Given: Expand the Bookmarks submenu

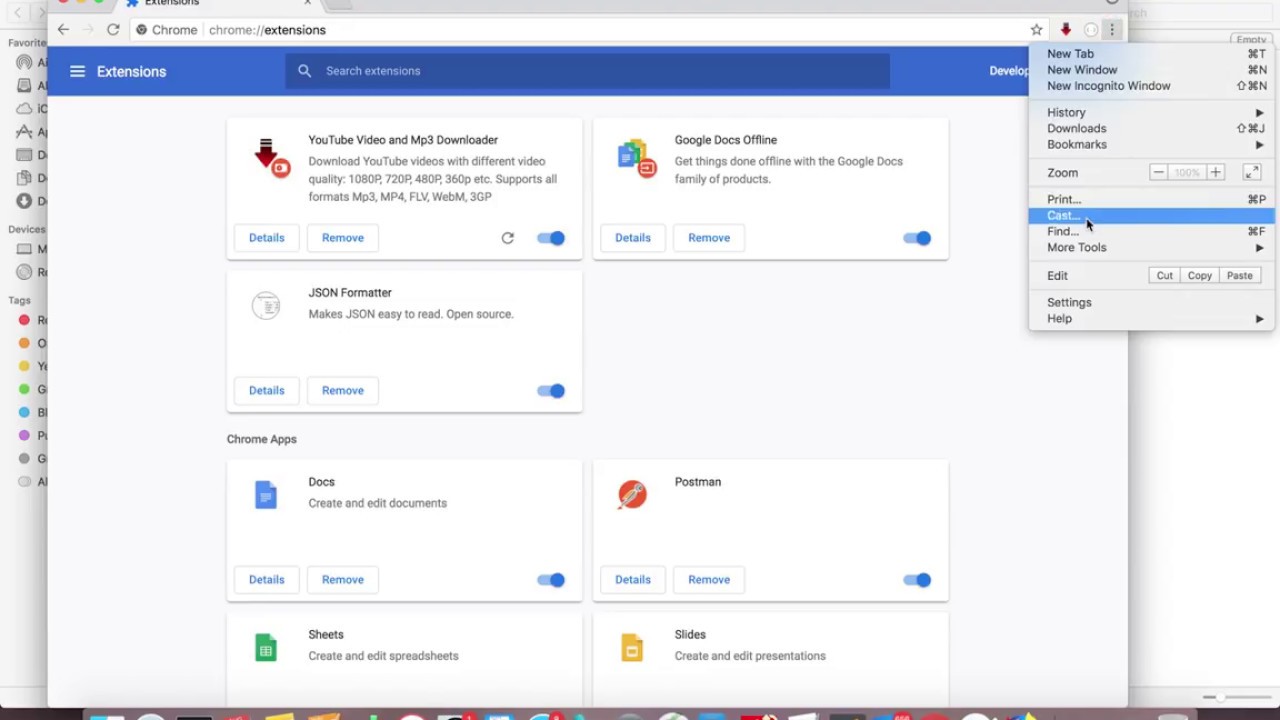Looking at the screenshot, I should (1151, 145).
